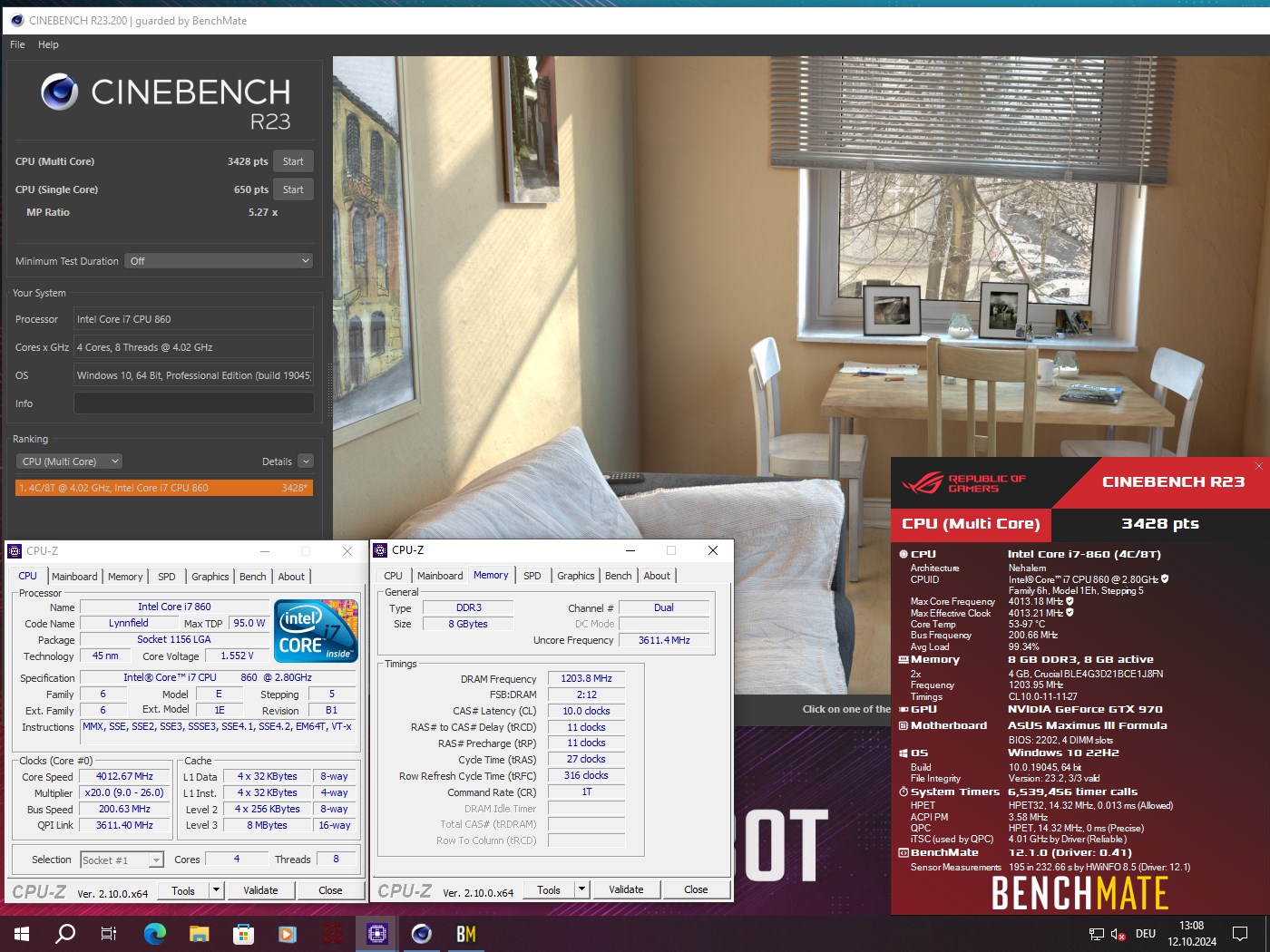Click the muted speaker tray icon
The width and height of the screenshot is (1270, 952).
tap(1118, 934)
